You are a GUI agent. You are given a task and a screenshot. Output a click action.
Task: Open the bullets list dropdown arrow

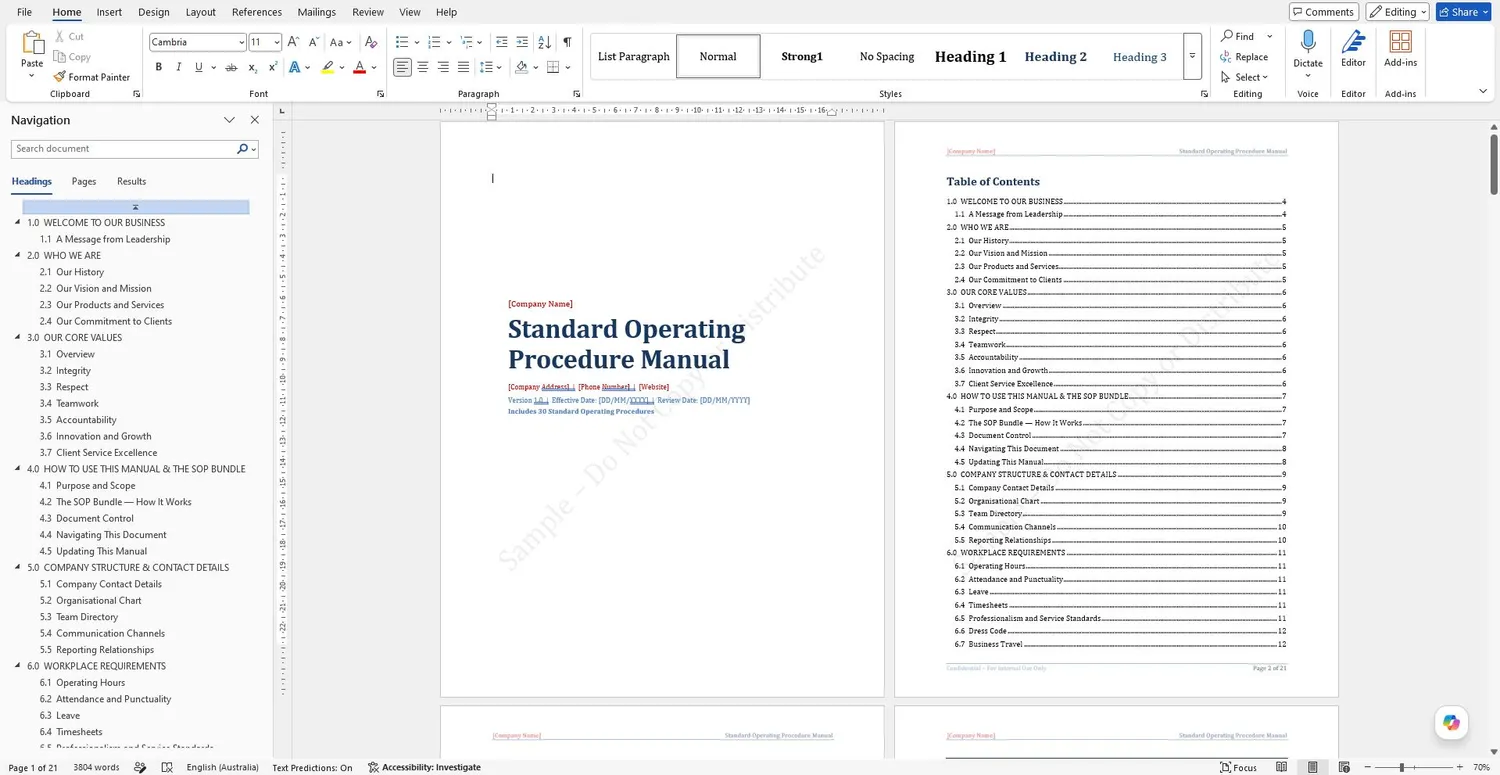point(416,42)
